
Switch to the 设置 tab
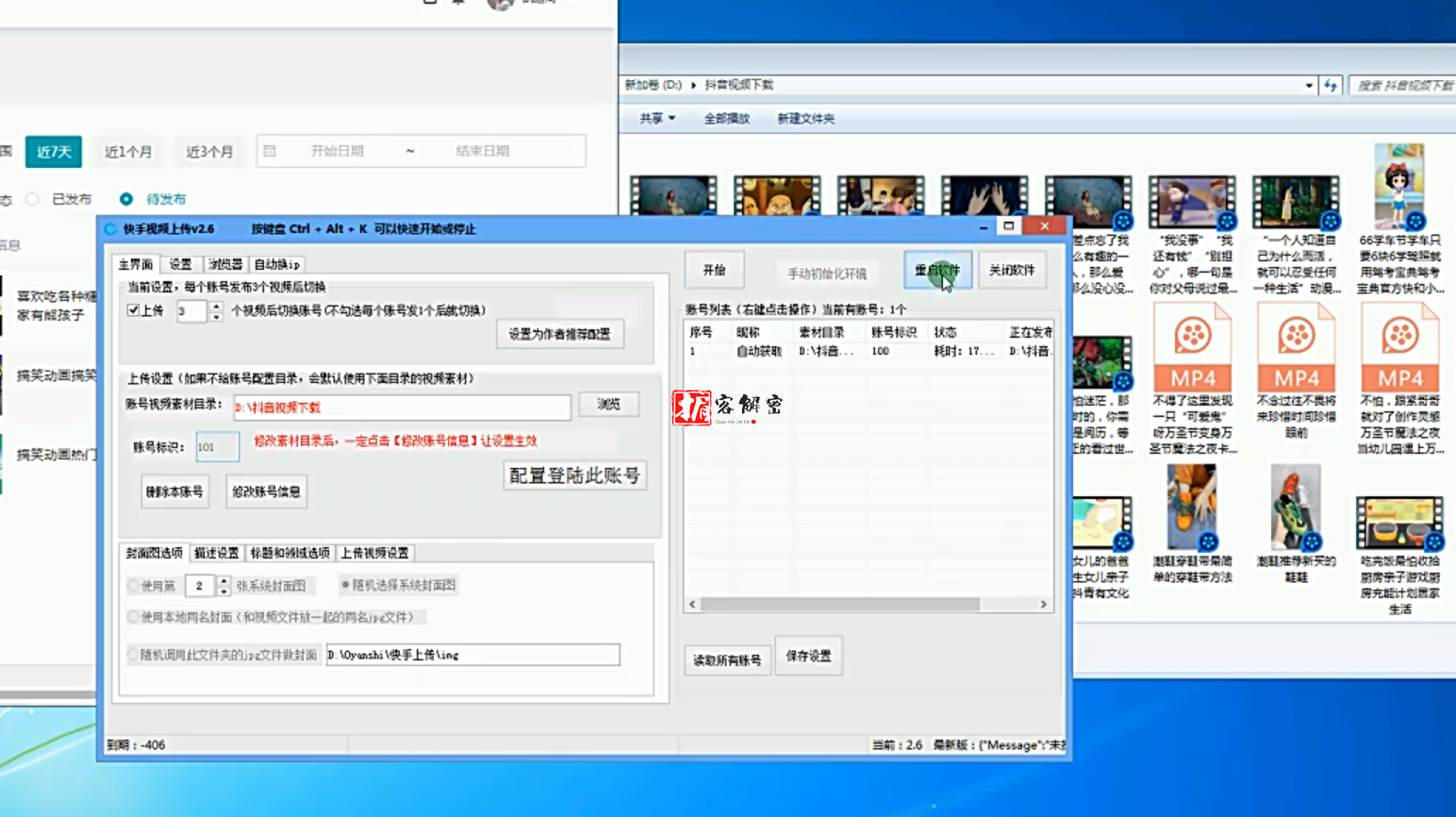click(x=180, y=264)
